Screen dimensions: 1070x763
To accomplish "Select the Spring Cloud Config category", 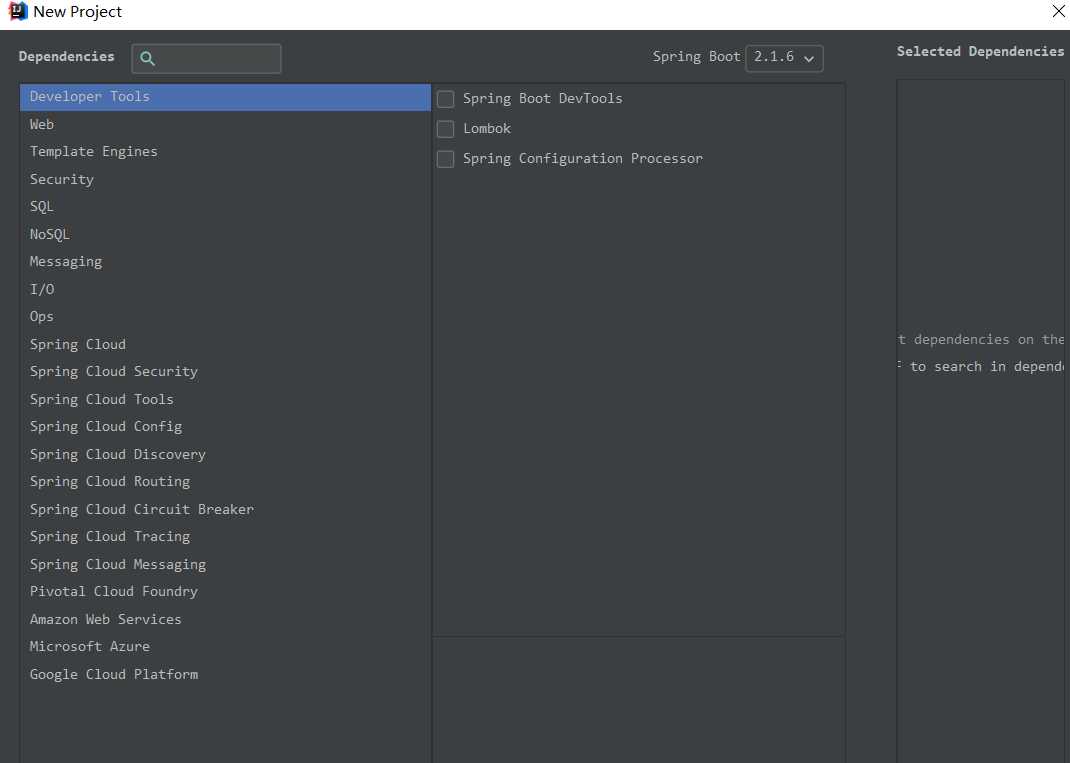I will 106,427.
